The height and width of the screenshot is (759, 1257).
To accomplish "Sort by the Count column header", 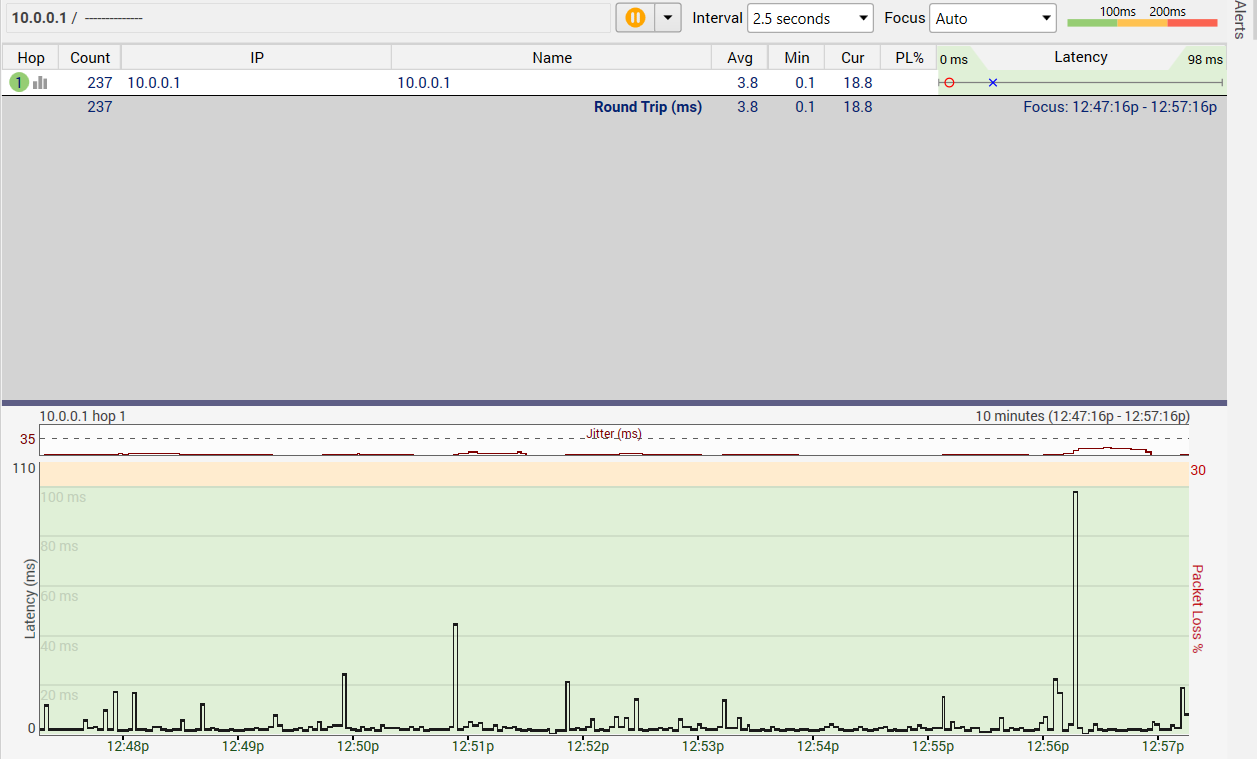I will click(90, 58).
